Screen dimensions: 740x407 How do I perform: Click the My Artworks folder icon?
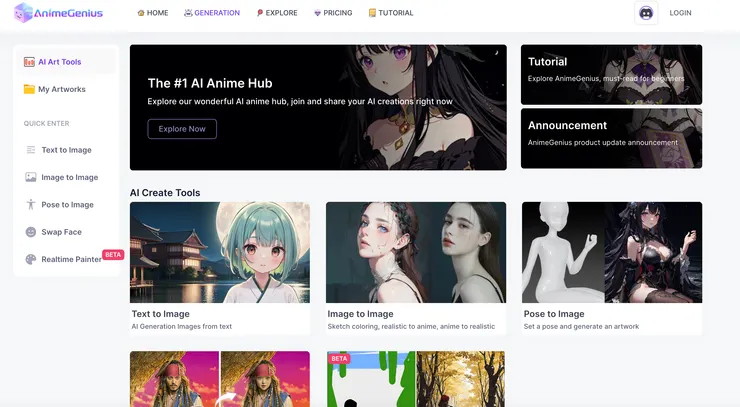(x=29, y=89)
